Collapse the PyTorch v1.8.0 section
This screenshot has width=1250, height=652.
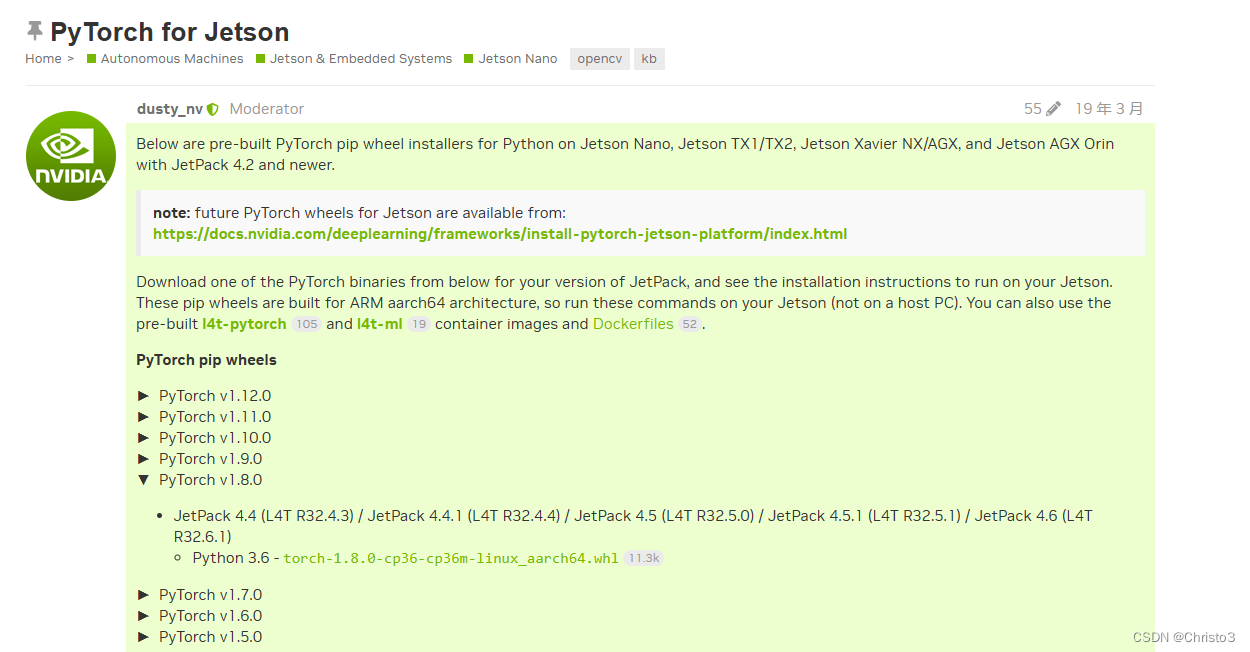click(199, 479)
